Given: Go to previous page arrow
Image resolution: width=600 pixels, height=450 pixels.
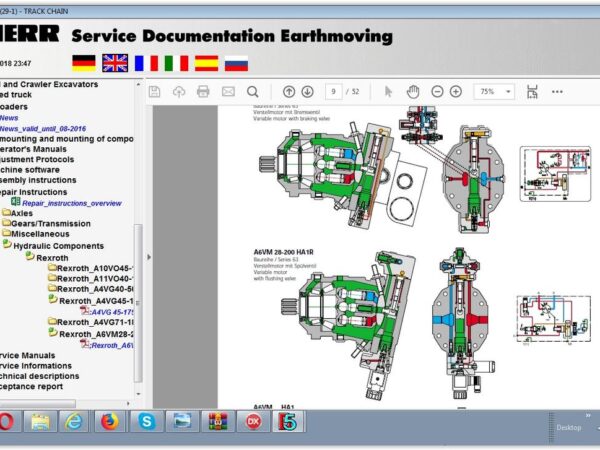Looking at the screenshot, I should pyautogui.click(x=289, y=92).
